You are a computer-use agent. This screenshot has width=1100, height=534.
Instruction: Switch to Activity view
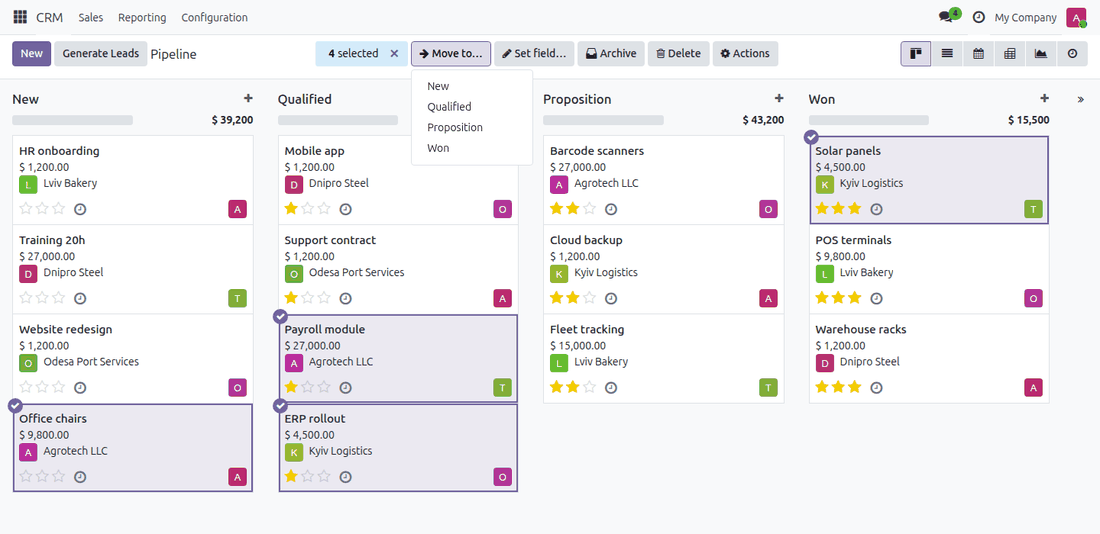click(x=1072, y=53)
